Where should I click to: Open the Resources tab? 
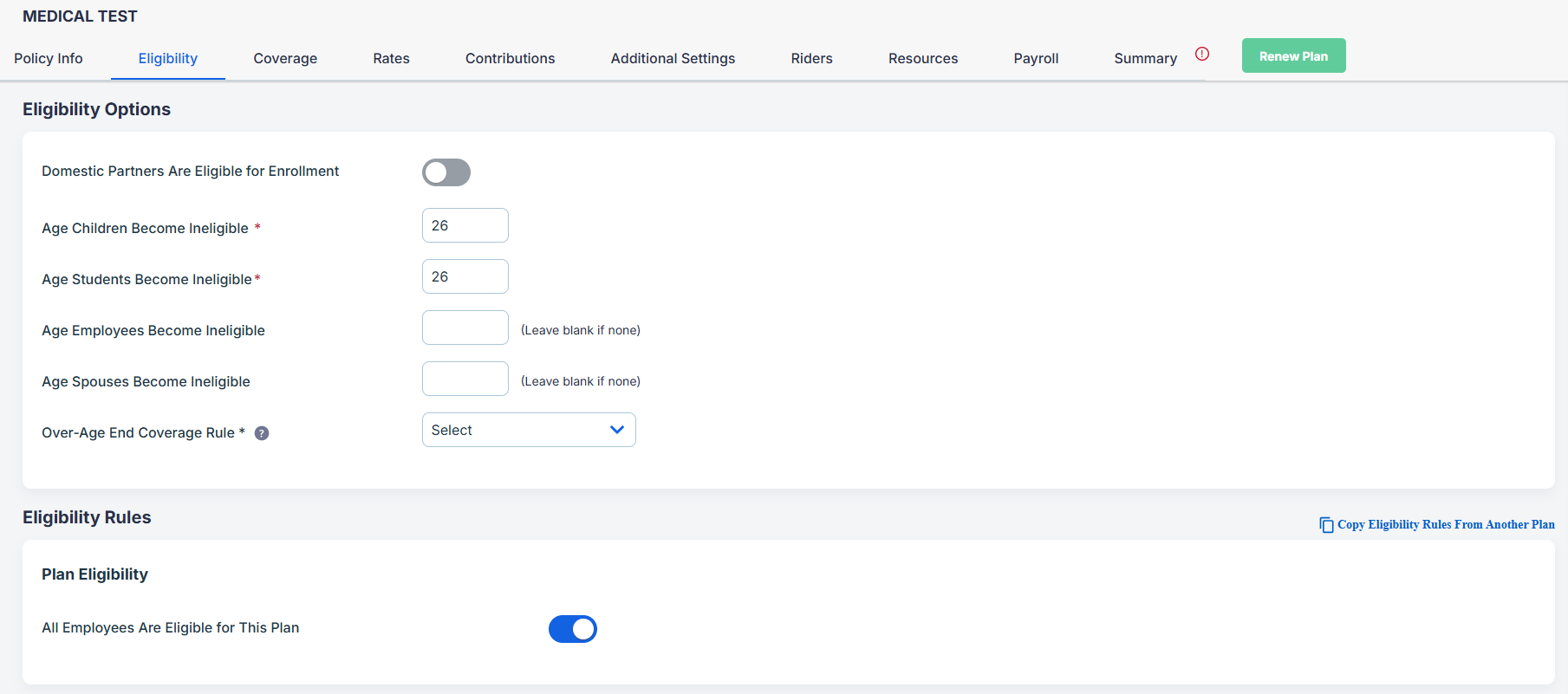(923, 58)
